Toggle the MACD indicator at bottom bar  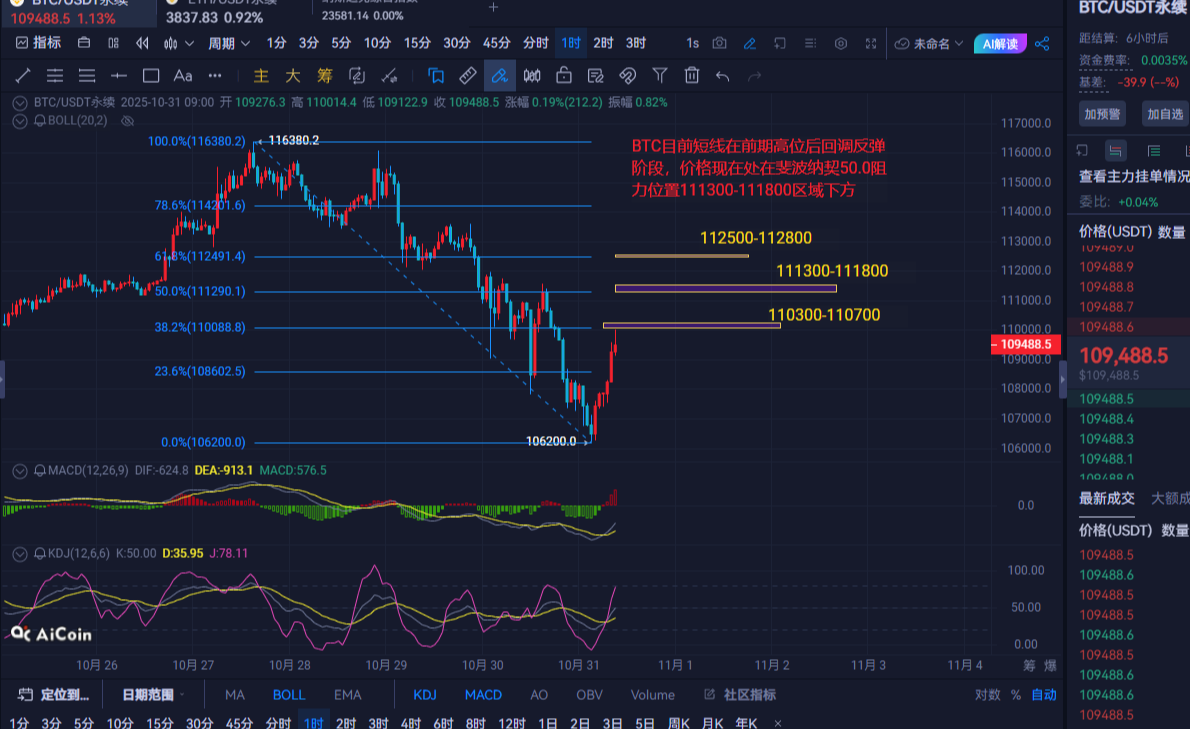click(483, 695)
